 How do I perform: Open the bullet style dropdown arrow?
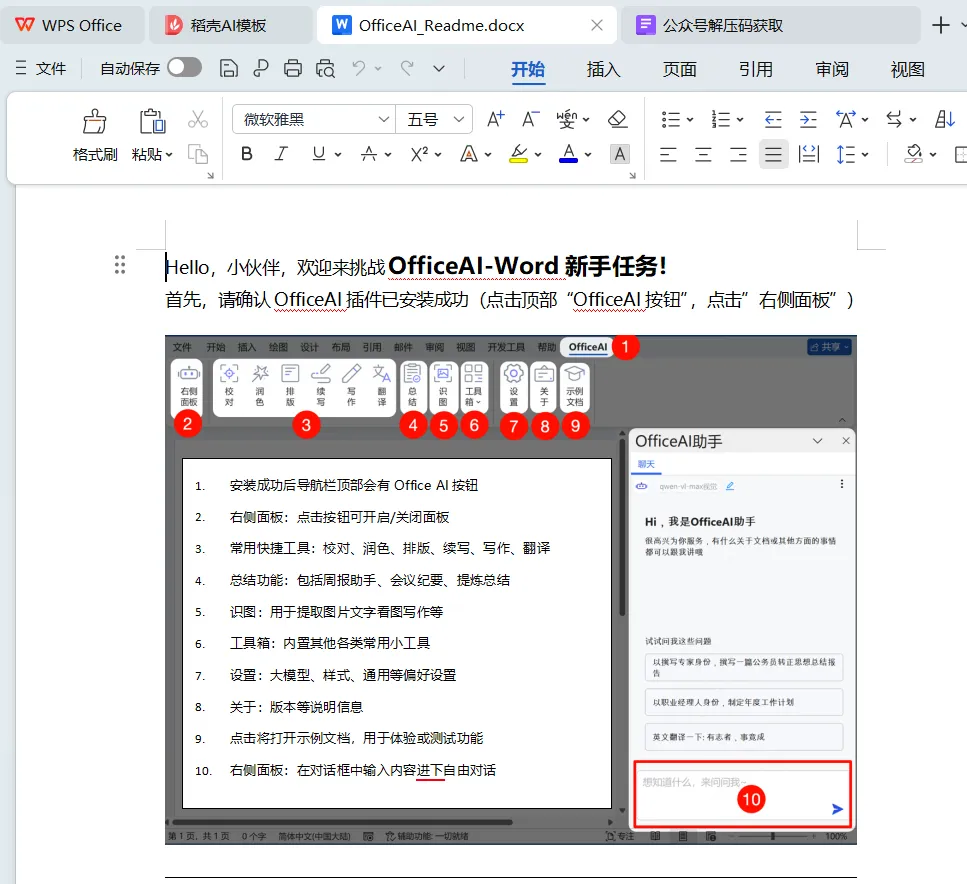[x=690, y=120]
